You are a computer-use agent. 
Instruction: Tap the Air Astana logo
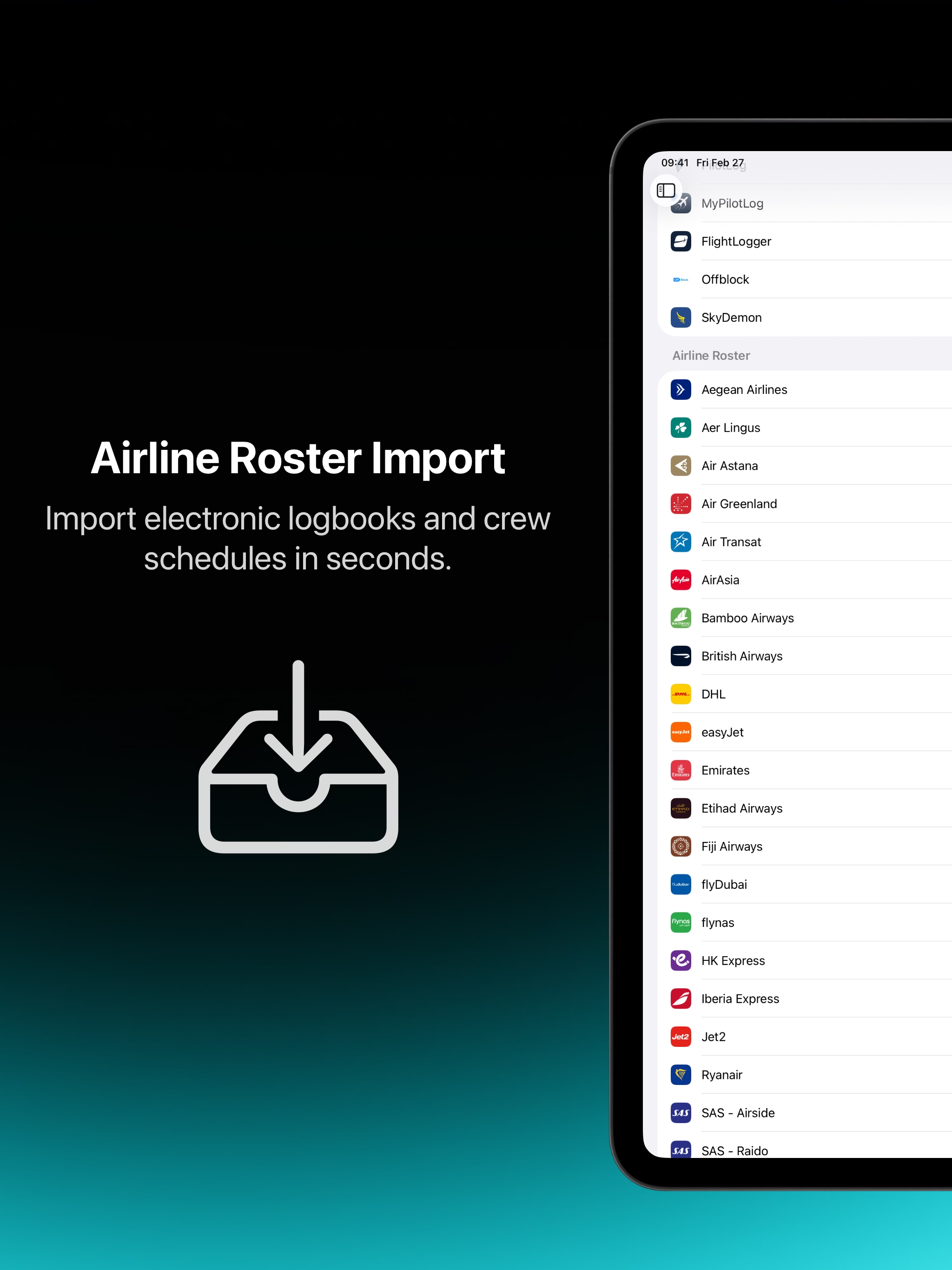[681, 466]
